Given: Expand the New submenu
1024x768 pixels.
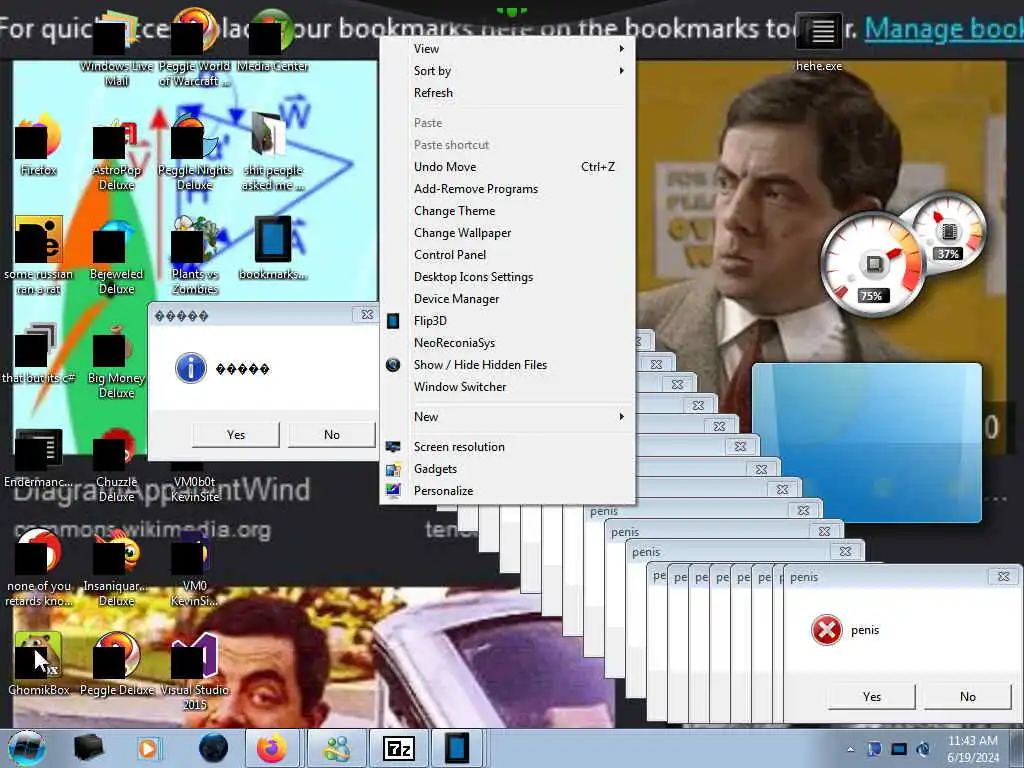Looking at the screenshot, I should click(x=508, y=417).
